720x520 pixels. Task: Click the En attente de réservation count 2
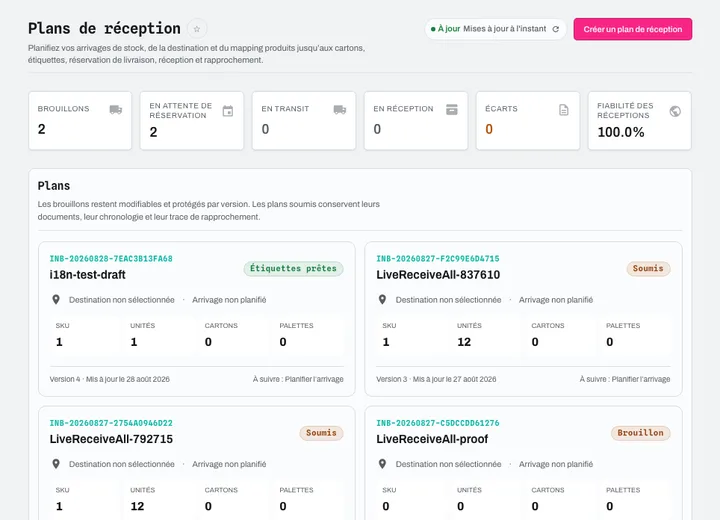point(153,132)
